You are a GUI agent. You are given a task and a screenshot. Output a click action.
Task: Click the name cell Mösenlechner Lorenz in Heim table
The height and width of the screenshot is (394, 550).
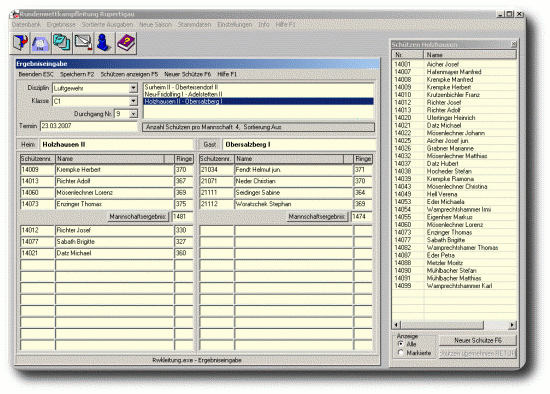(x=114, y=193)
